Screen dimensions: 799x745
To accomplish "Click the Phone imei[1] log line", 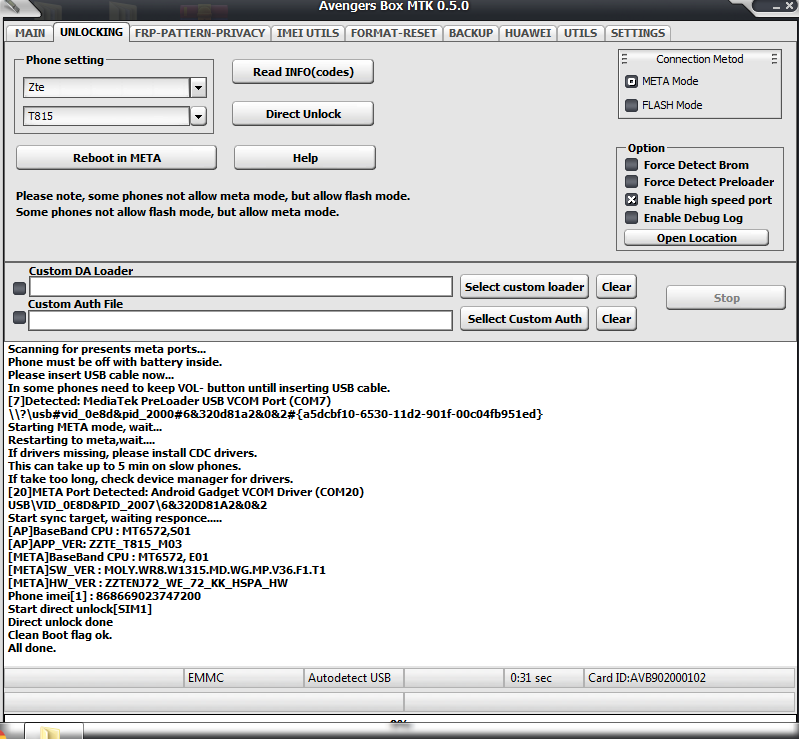I will pyautogui.click(x=104, y=596).
